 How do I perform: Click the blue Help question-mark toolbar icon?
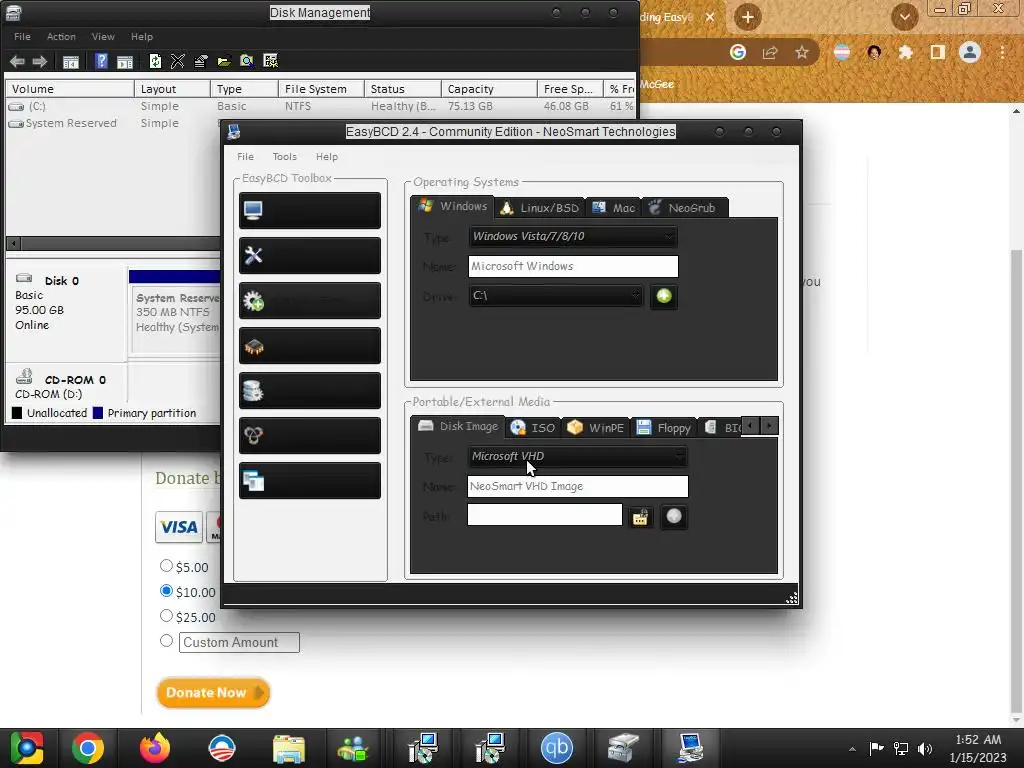[x=101, y=61]
